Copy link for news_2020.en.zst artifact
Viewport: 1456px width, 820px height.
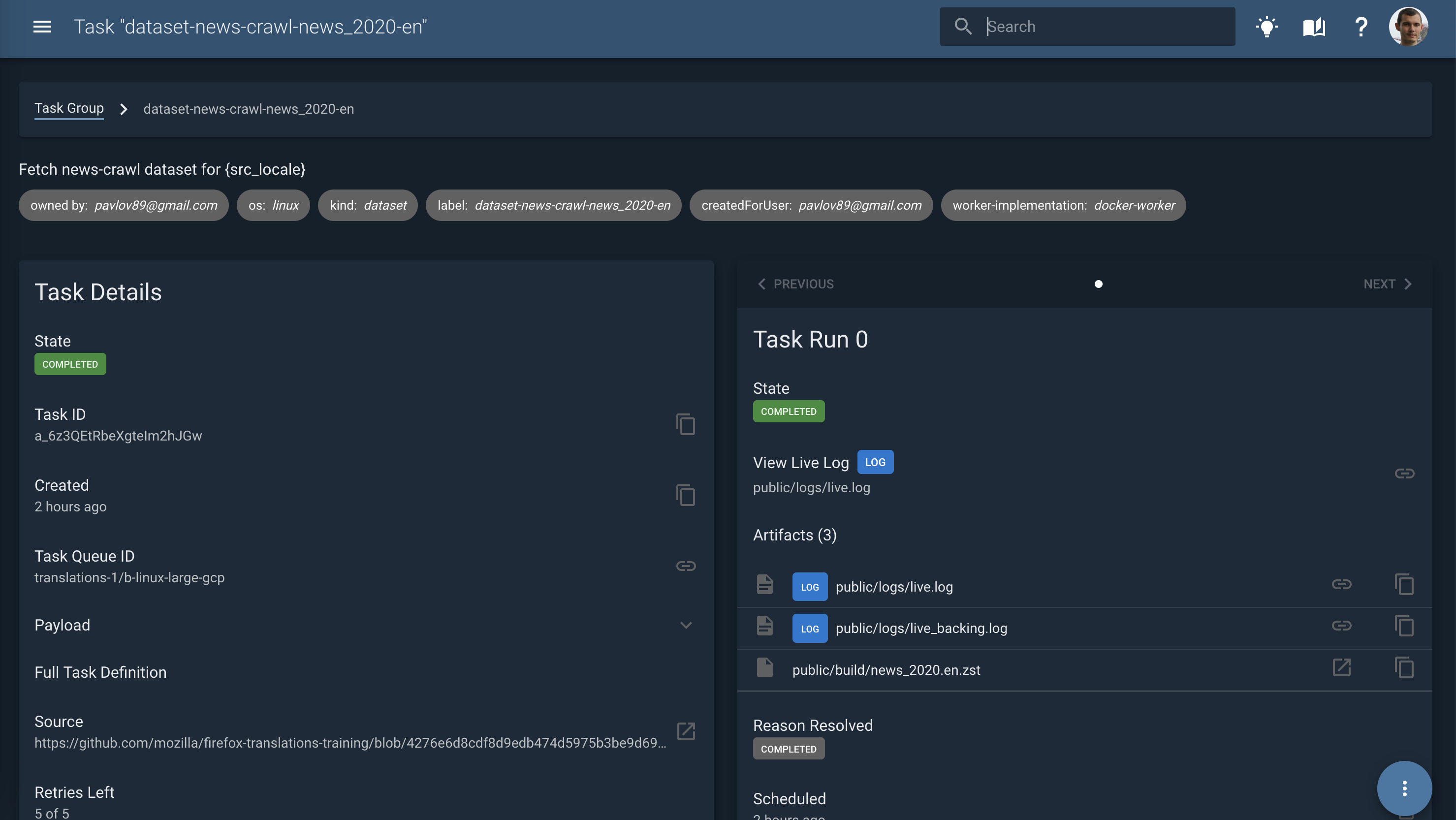click(1404, 667)
